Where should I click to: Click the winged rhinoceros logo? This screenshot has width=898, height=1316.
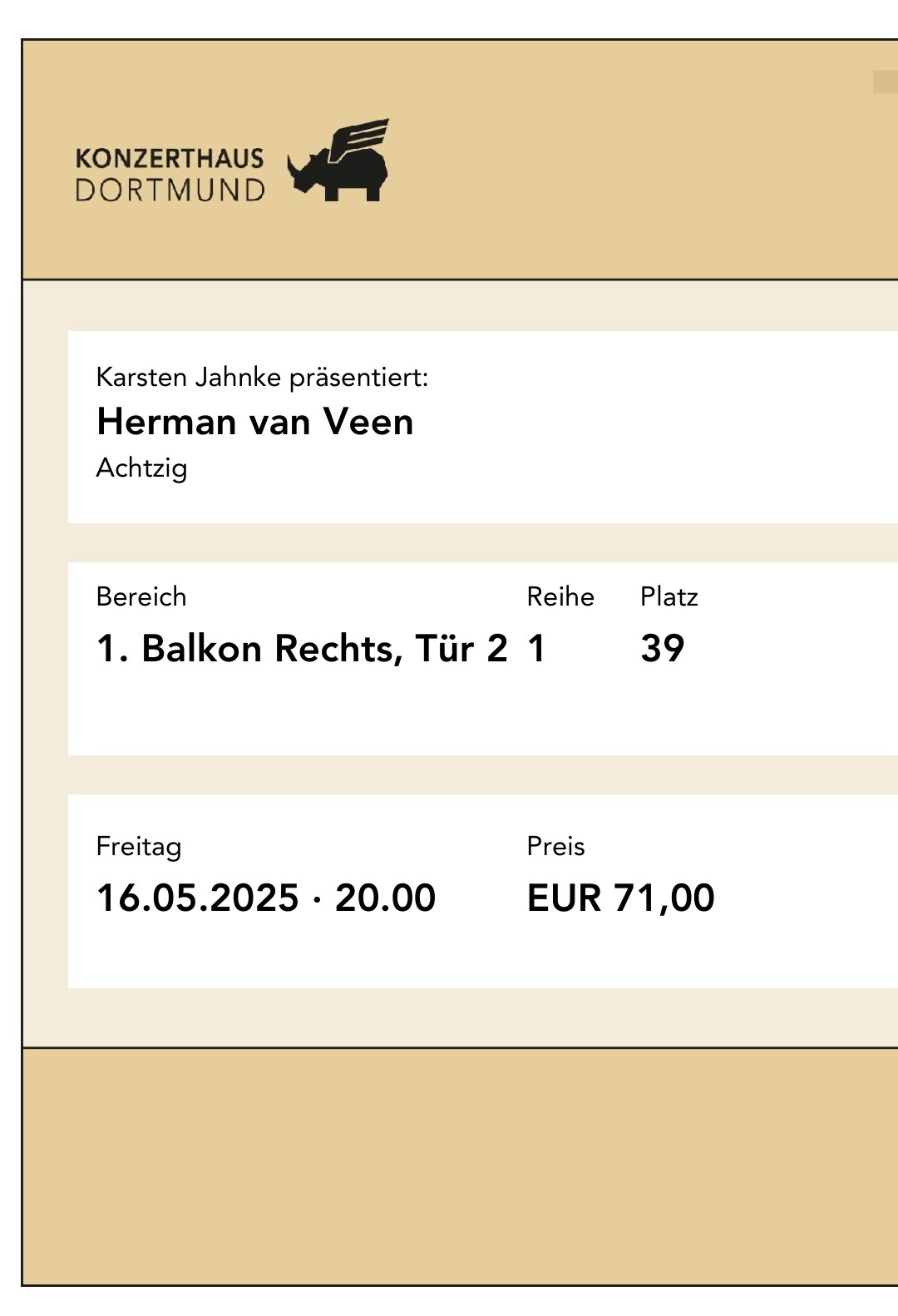[x=338, y=160]
